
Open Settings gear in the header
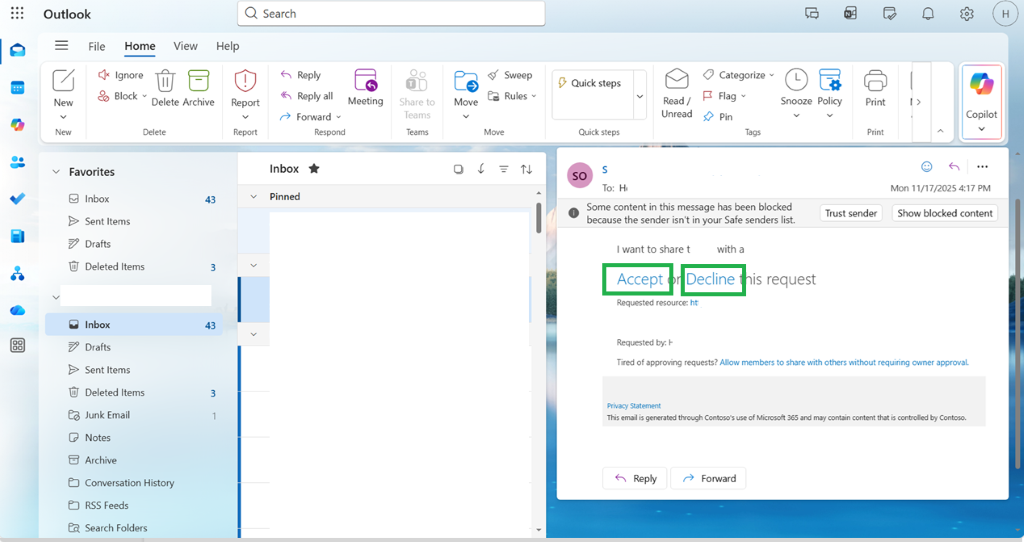tap(967, 13)
